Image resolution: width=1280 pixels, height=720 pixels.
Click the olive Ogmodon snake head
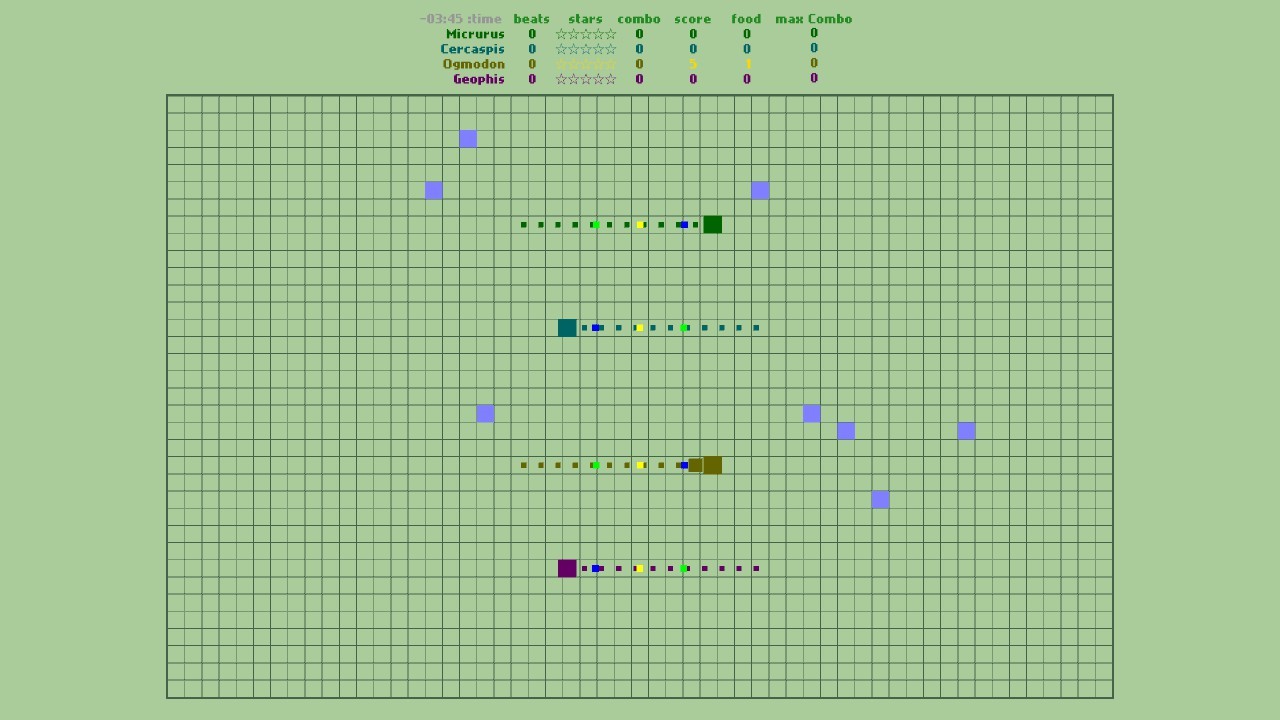(x=712, y=464)
